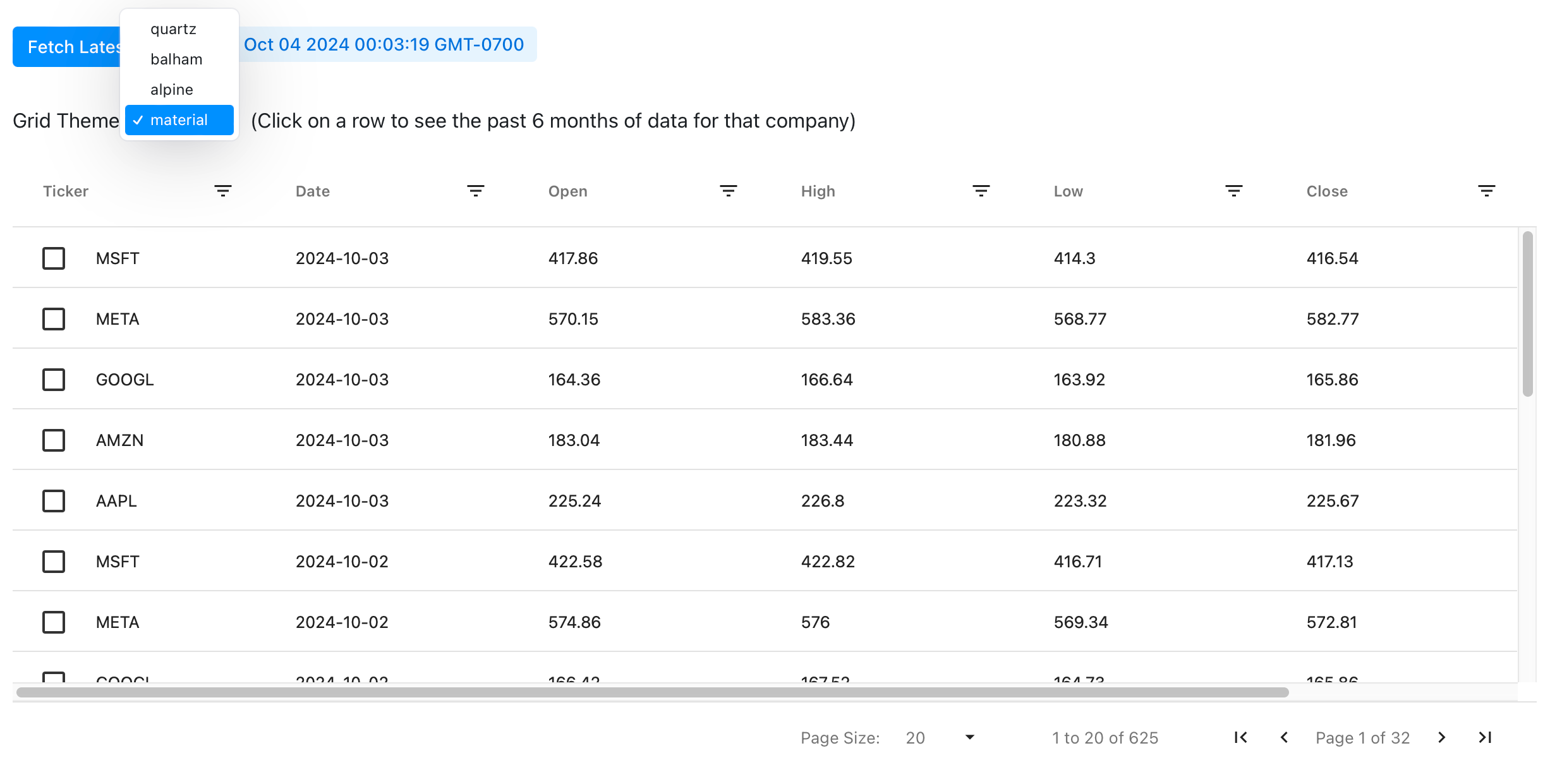Click the horizontal scrollbar thumb
1550x784 pixels.
(x=652, y=692)
